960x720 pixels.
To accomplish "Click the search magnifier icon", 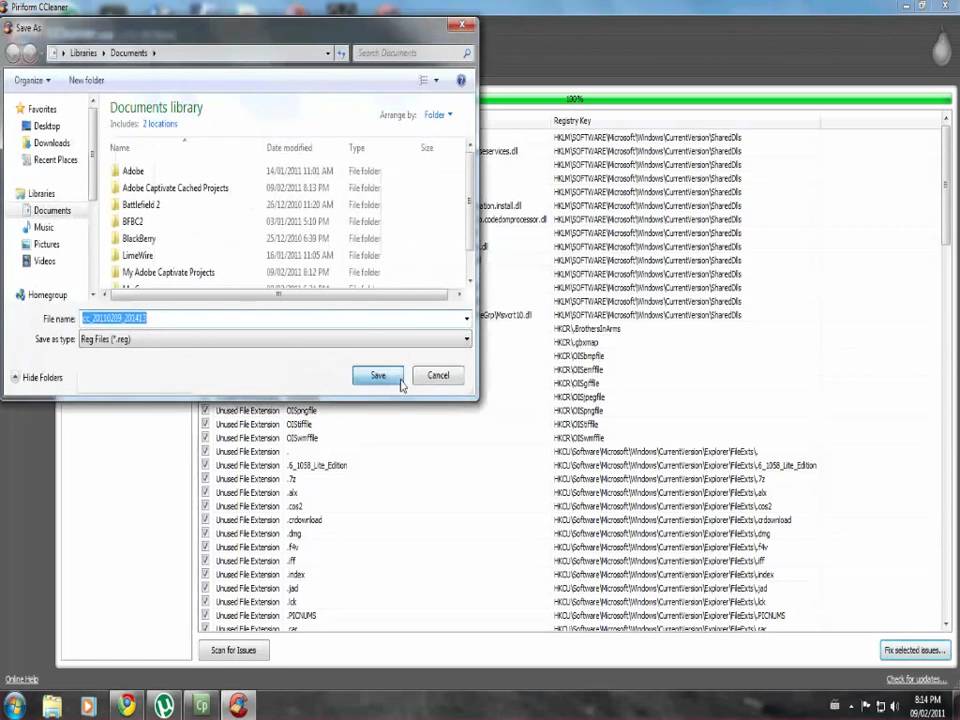I will pos(467,53).
